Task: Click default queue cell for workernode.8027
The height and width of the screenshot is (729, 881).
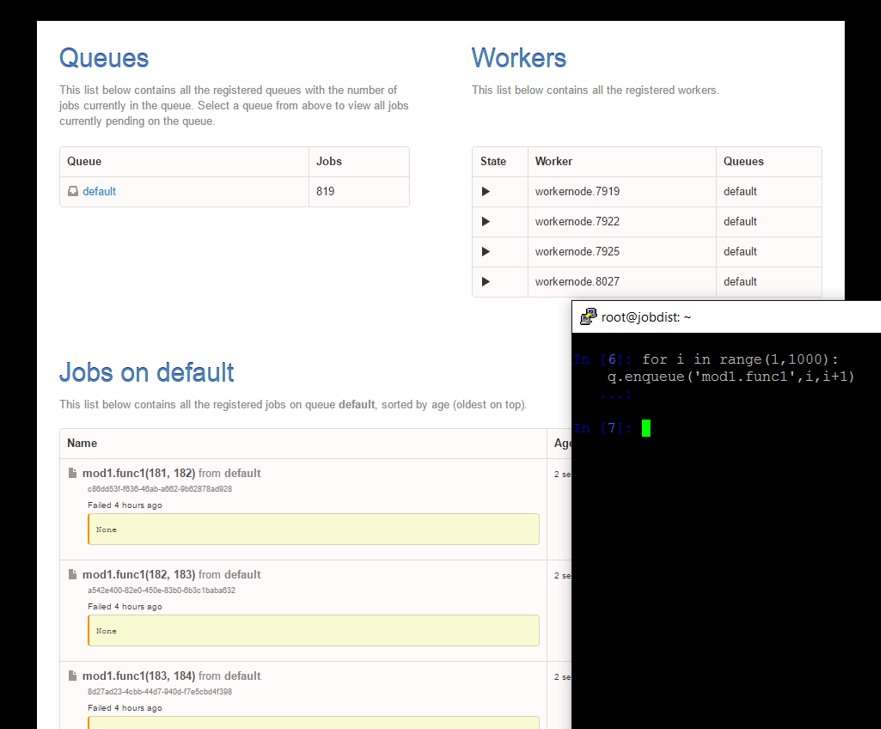Action: (x=769, y=282)
